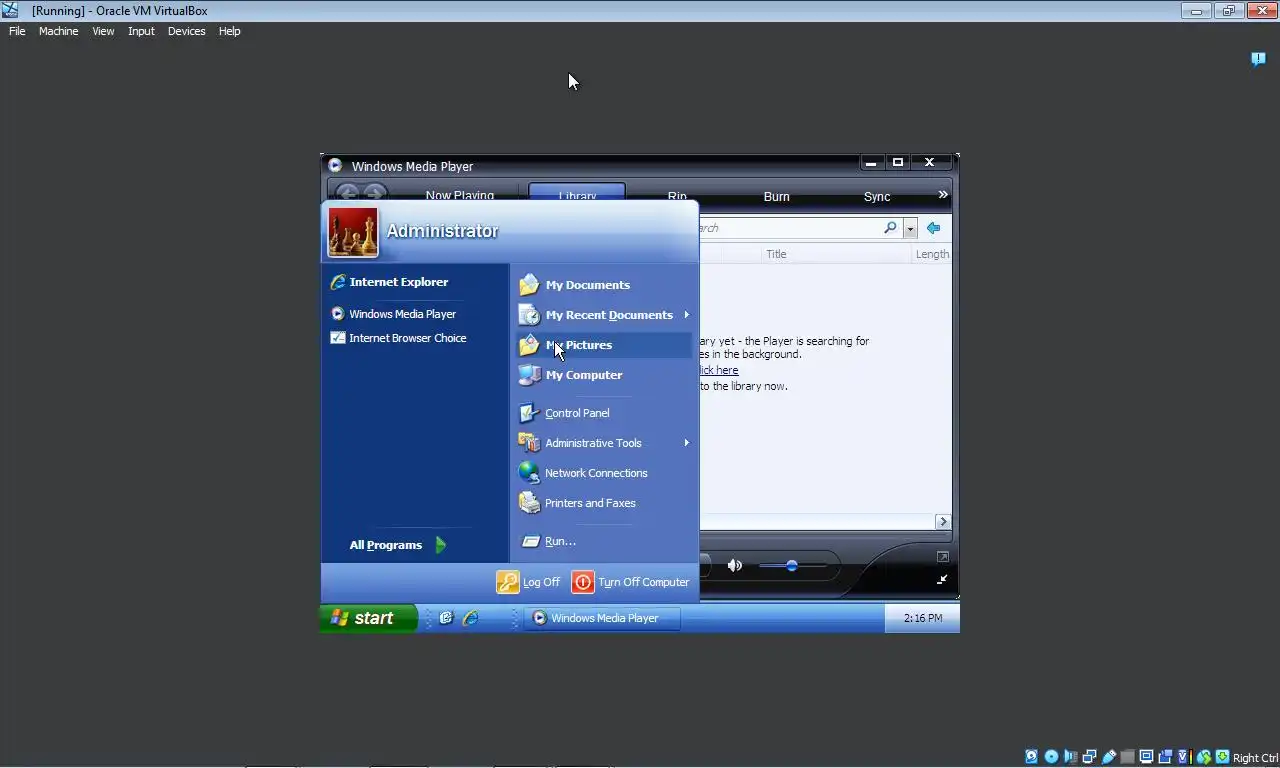Click the view full screen icon
This screenshot has width=1280, height=768.
(942, 557)
